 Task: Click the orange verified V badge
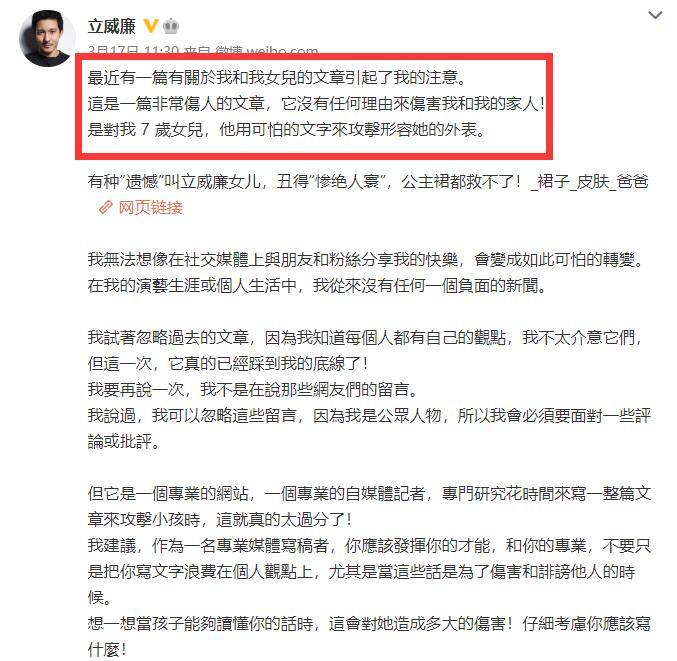coord(151,26)
